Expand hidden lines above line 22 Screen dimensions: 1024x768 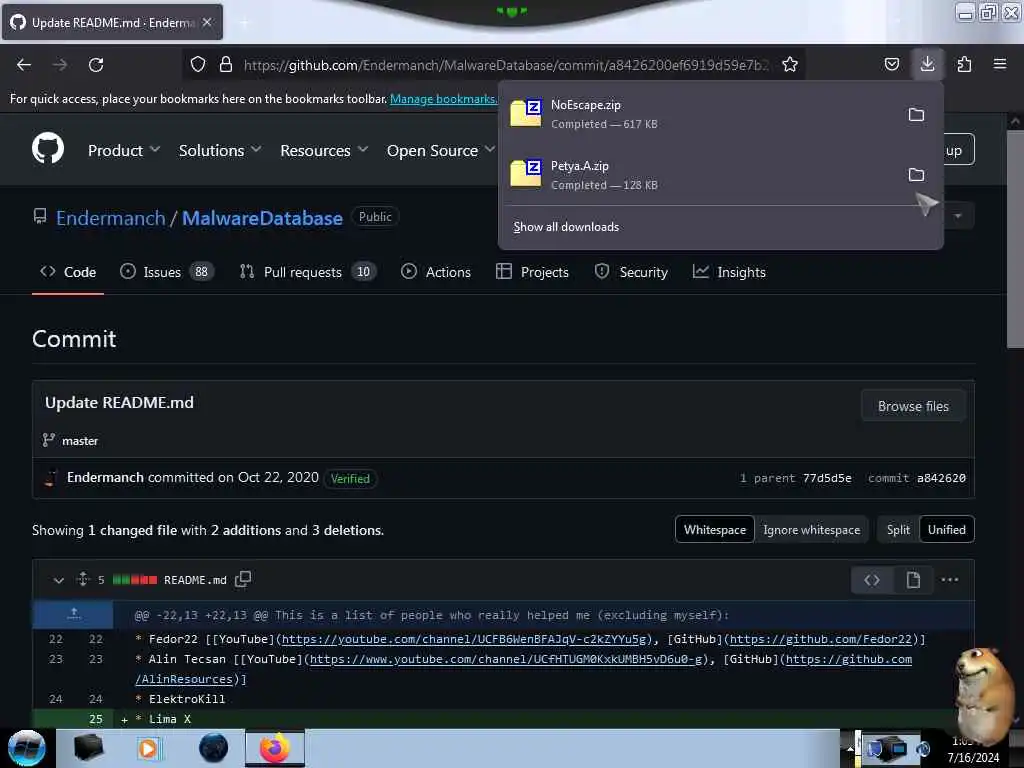click(x=73, y=614)
